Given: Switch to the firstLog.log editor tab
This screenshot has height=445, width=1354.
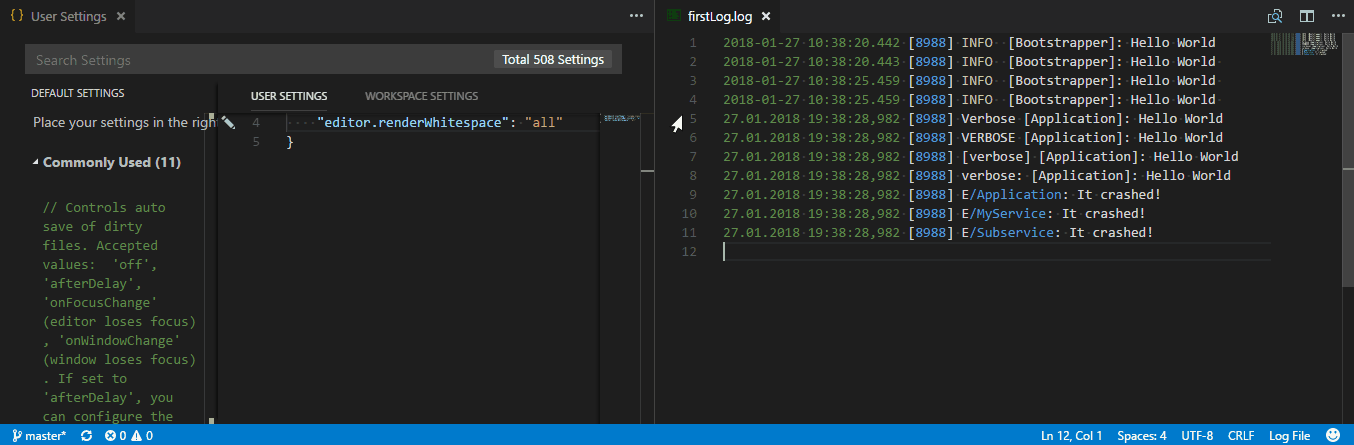Looking at the screenshot, I should pyautogui.click(x=719, y=17).
